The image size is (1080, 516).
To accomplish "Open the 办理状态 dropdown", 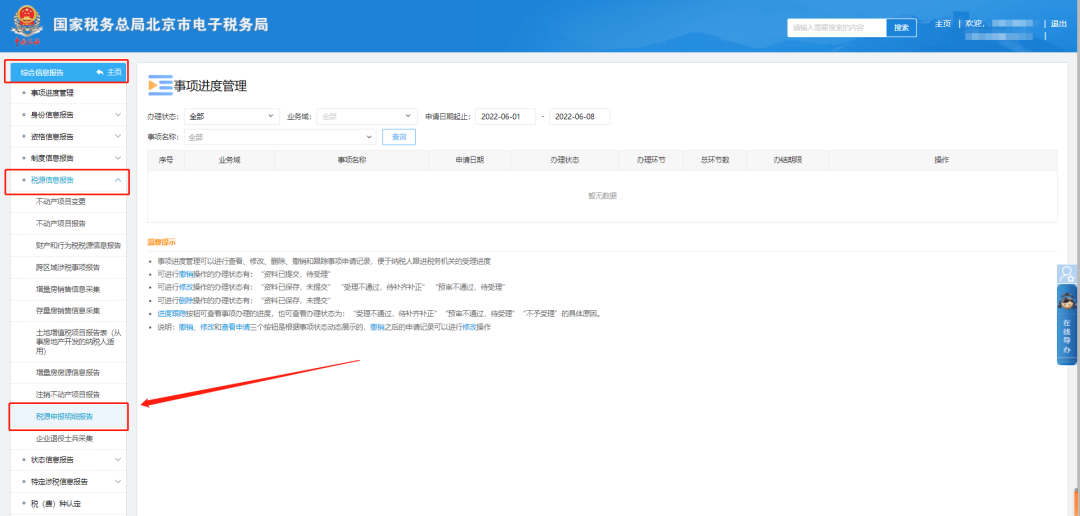I will pos(231,117).
